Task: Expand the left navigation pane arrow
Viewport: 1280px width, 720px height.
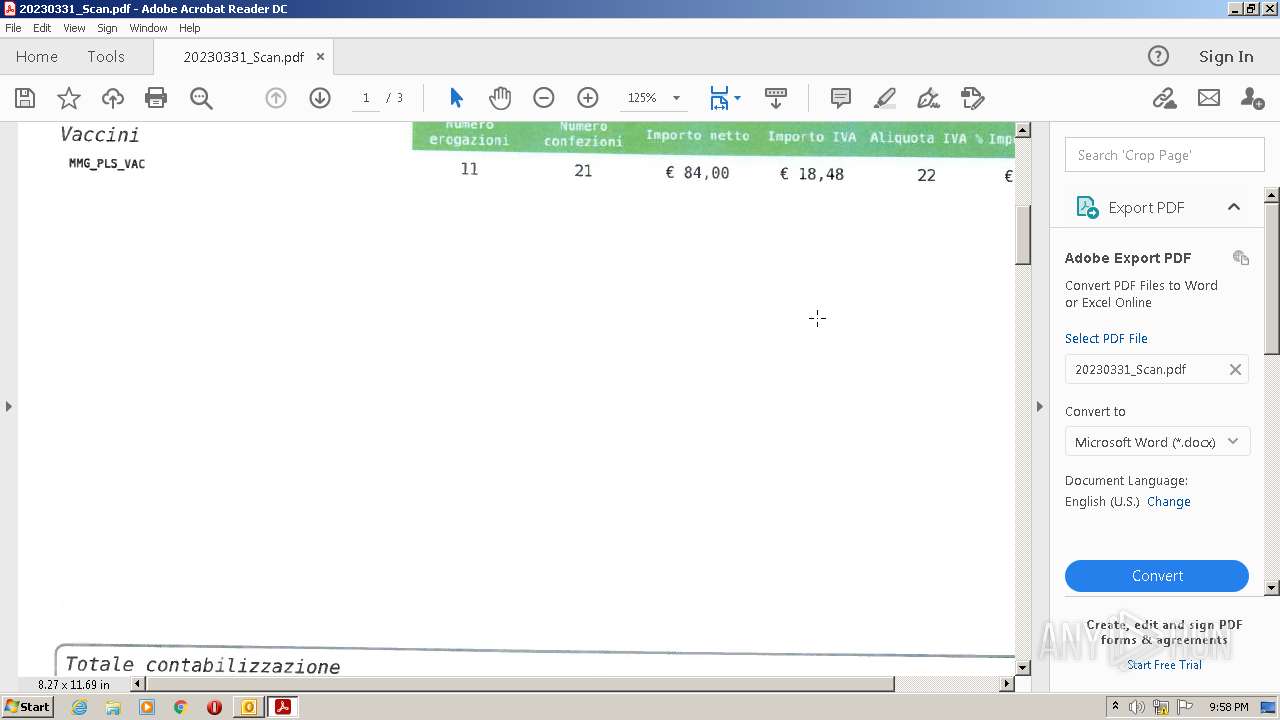Action: 9,406
